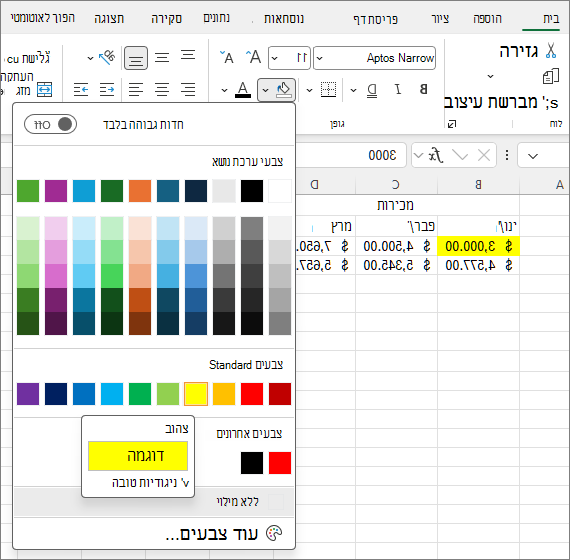The height and width of the screenshot is (560, 570).
Task: Open the font size dropdown
Action: click(274, 58)
